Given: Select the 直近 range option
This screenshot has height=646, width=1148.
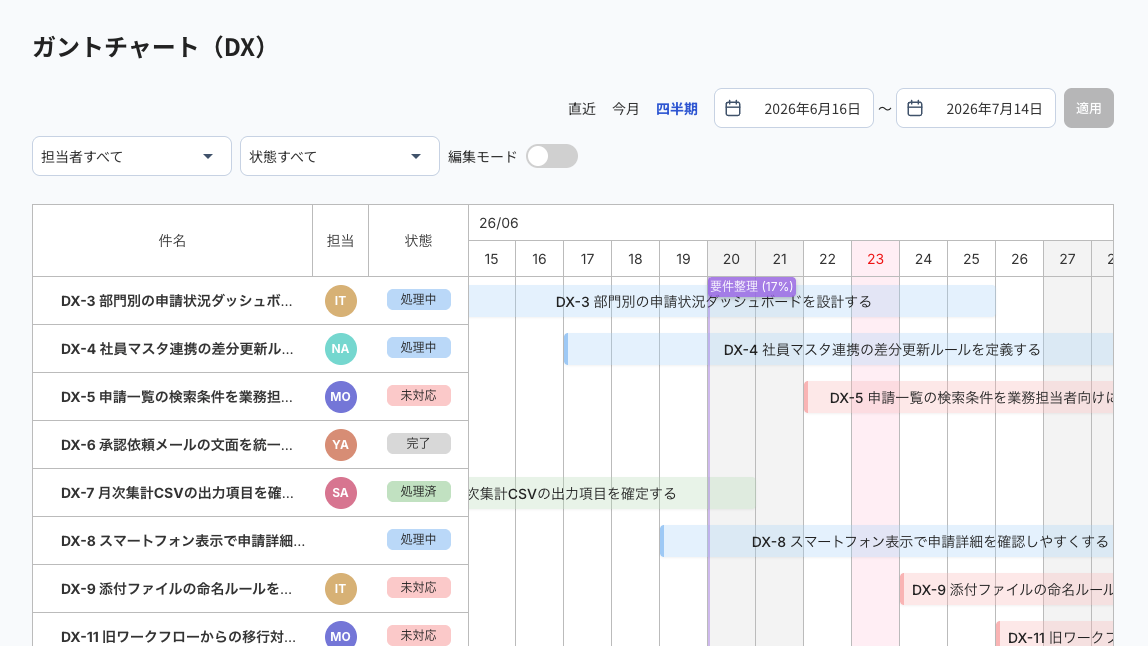Looking at the screenshot, I should (x=582, y=108).
